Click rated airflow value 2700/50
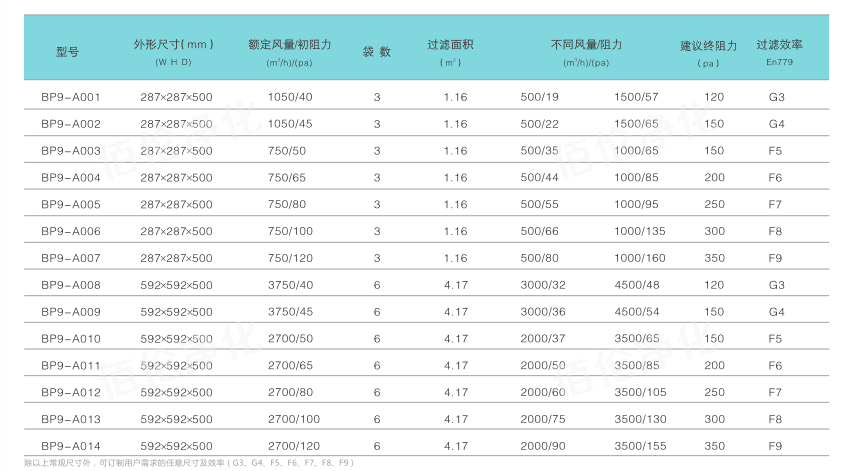 point(290,339)
